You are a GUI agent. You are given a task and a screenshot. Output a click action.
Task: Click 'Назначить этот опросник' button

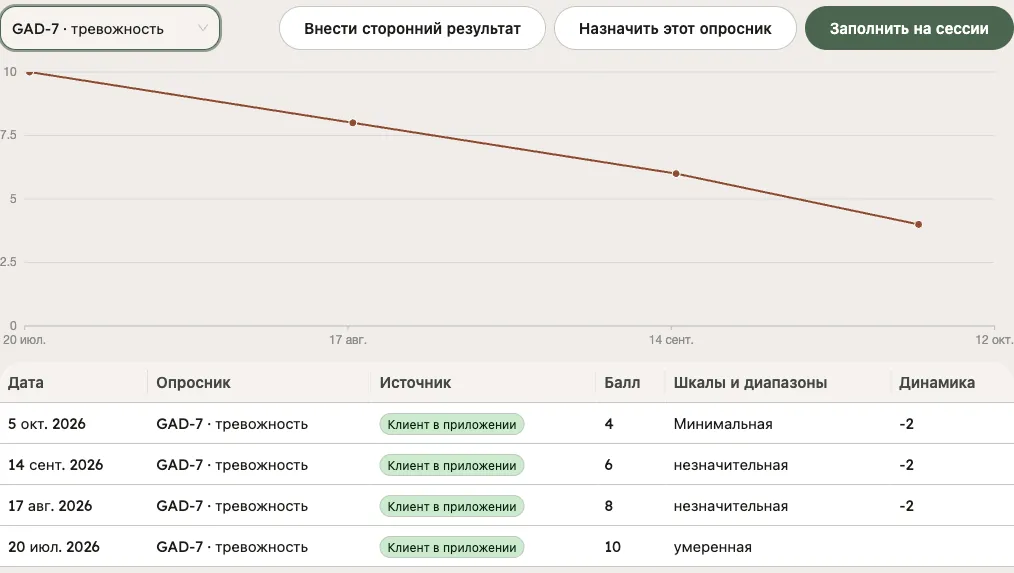tap(675, 28)
